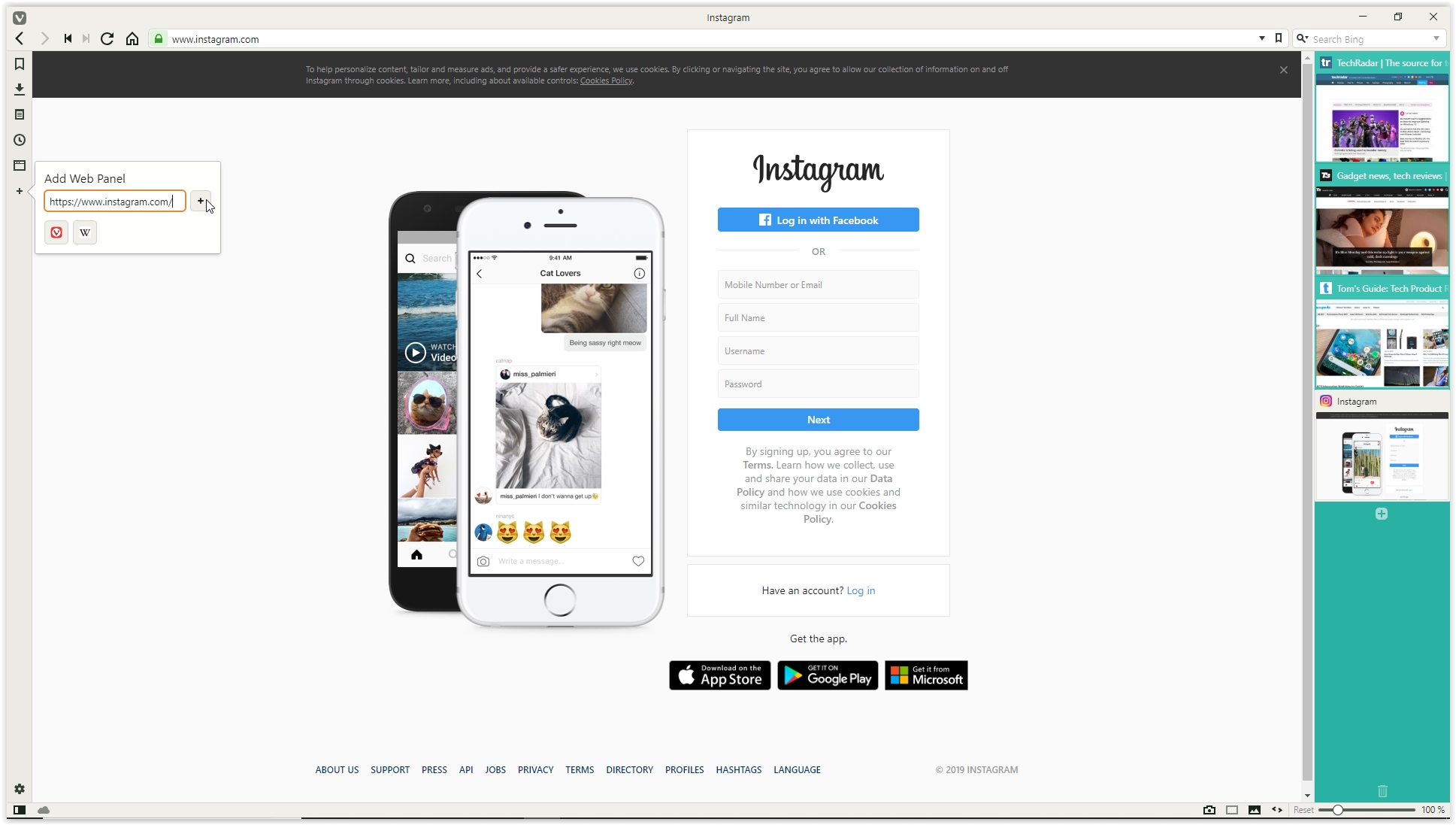
Task: Click the Mobile Number or Email input field
Action: coord(818,285)
